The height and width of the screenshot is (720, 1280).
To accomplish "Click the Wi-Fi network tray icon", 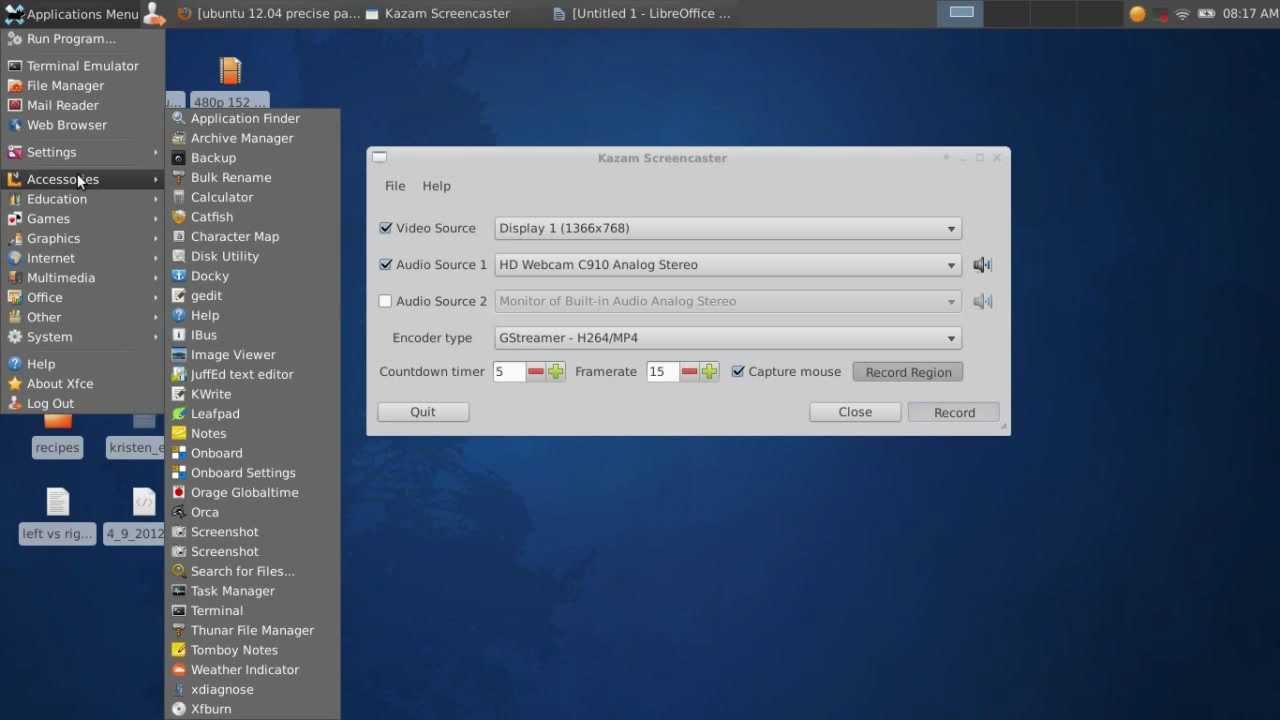I will point(1183,14).
